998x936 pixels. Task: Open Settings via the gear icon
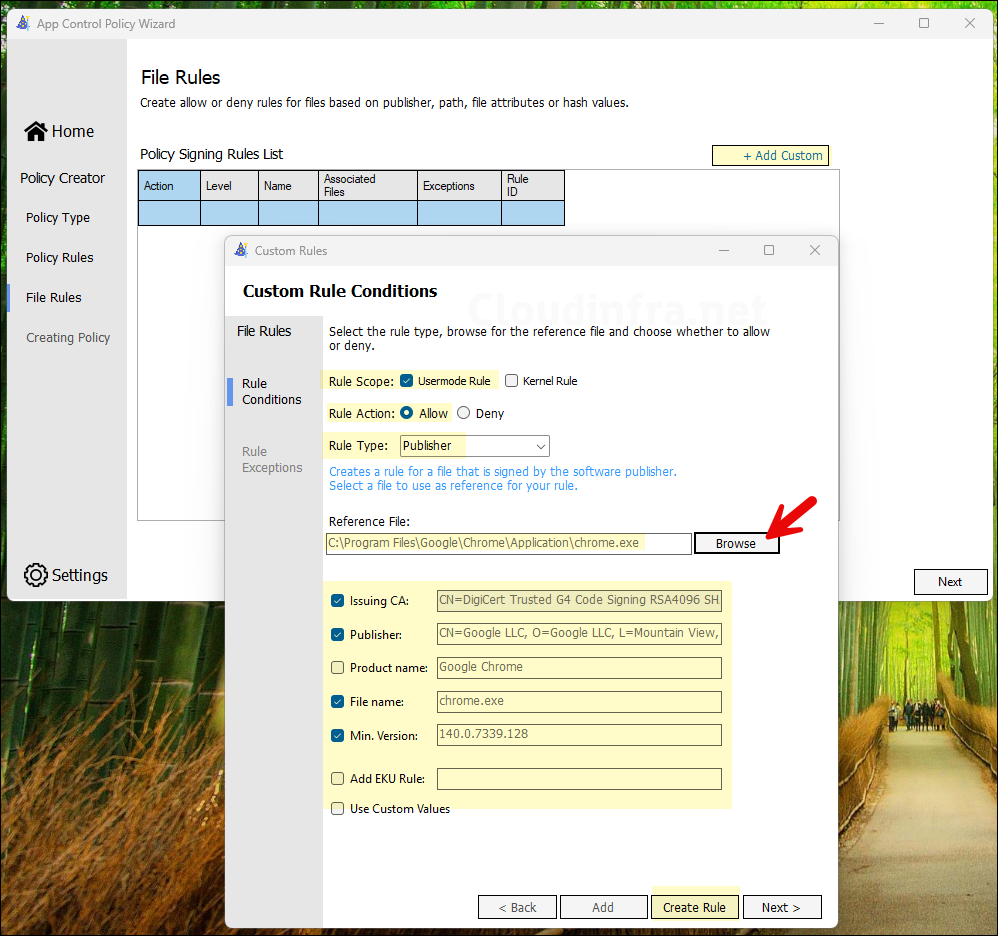point(36,575)
